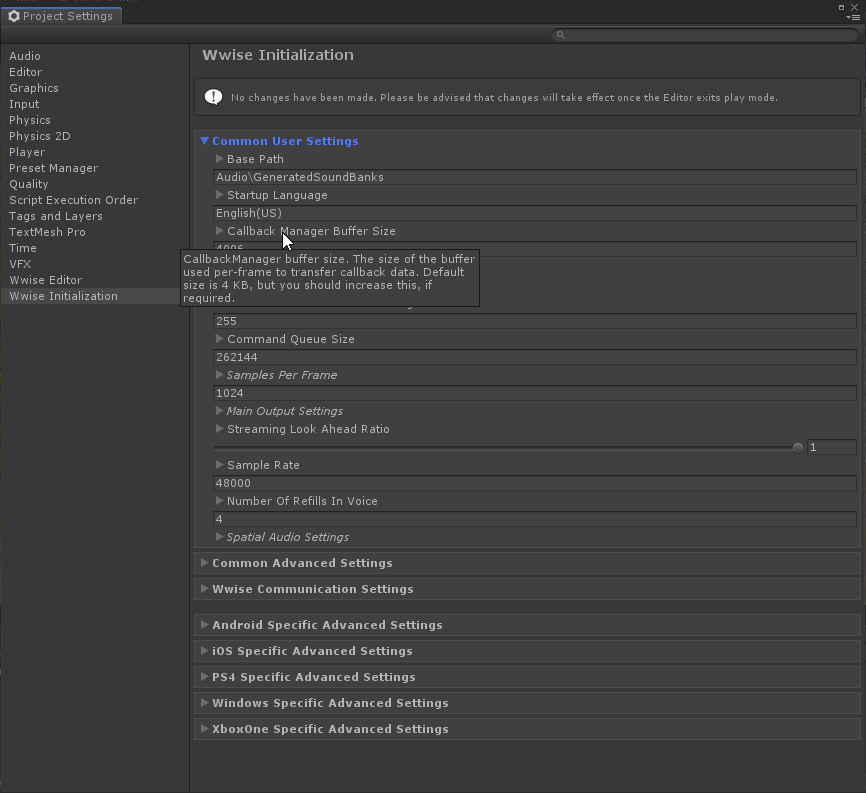Screen dimensions: 866x793
Task: Open the panel options menu icon
Action: pyautogui.click(x=856, y=17)
